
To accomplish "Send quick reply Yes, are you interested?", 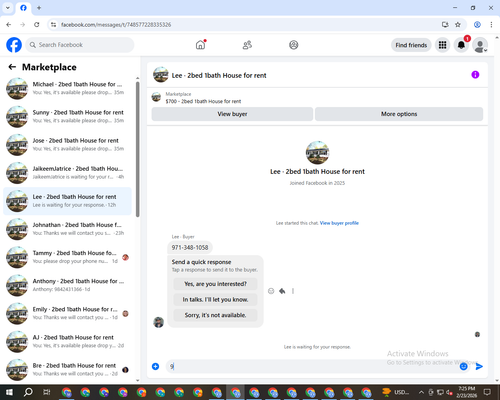I will 215,284.
